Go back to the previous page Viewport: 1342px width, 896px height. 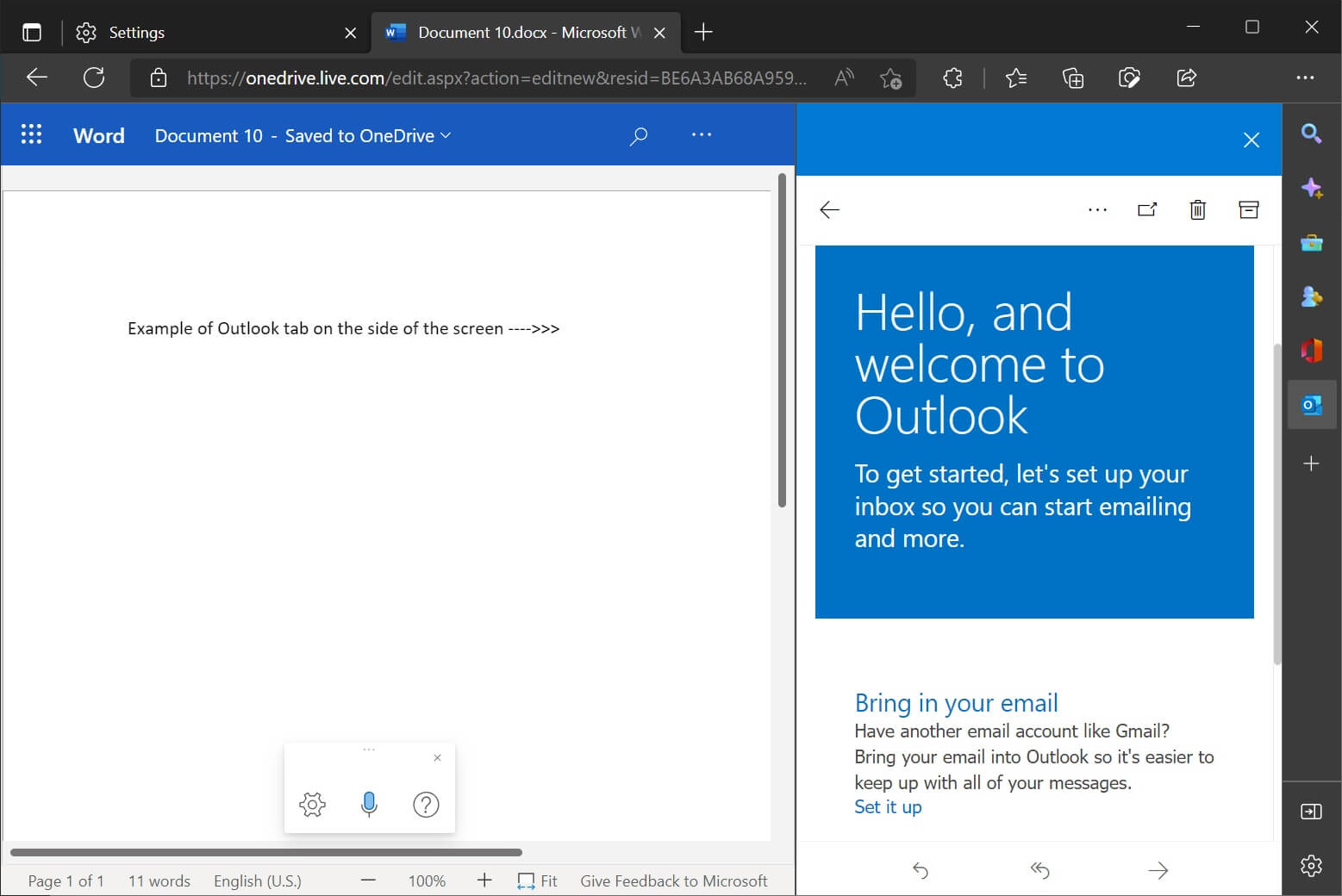[x=37, y=78]
